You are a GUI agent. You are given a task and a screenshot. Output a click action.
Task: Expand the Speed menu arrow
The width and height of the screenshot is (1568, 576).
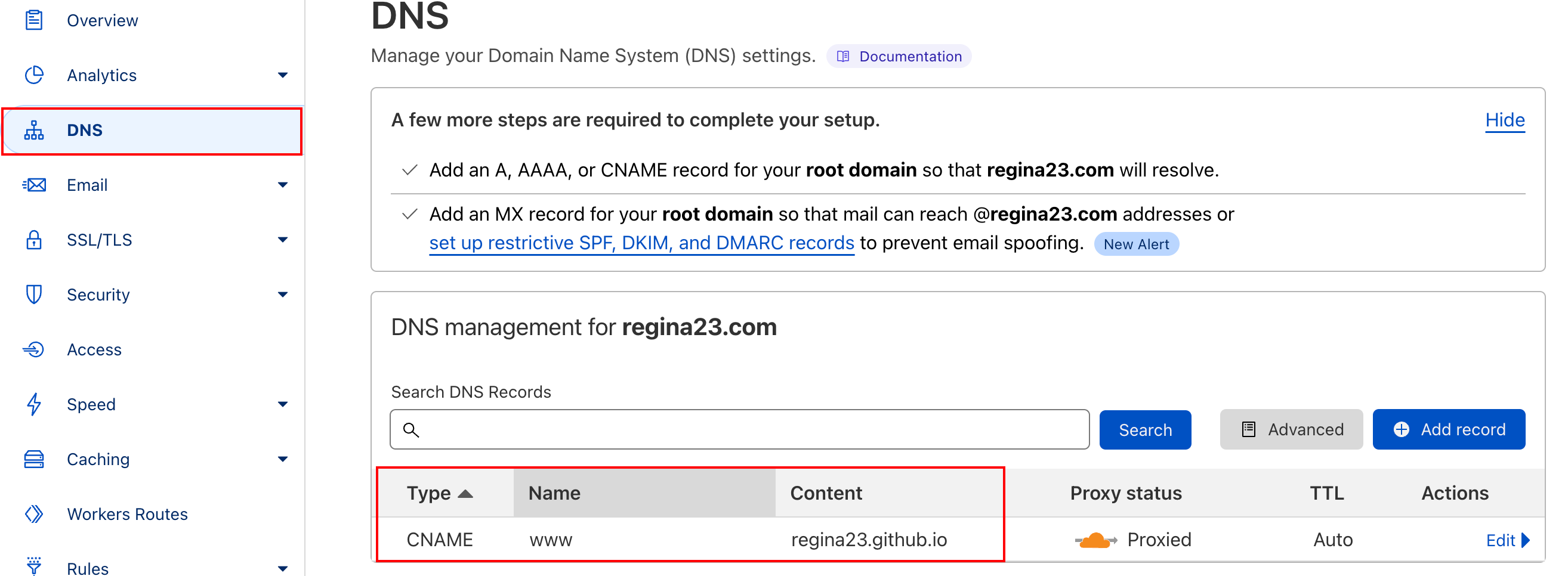pos(282,404)
